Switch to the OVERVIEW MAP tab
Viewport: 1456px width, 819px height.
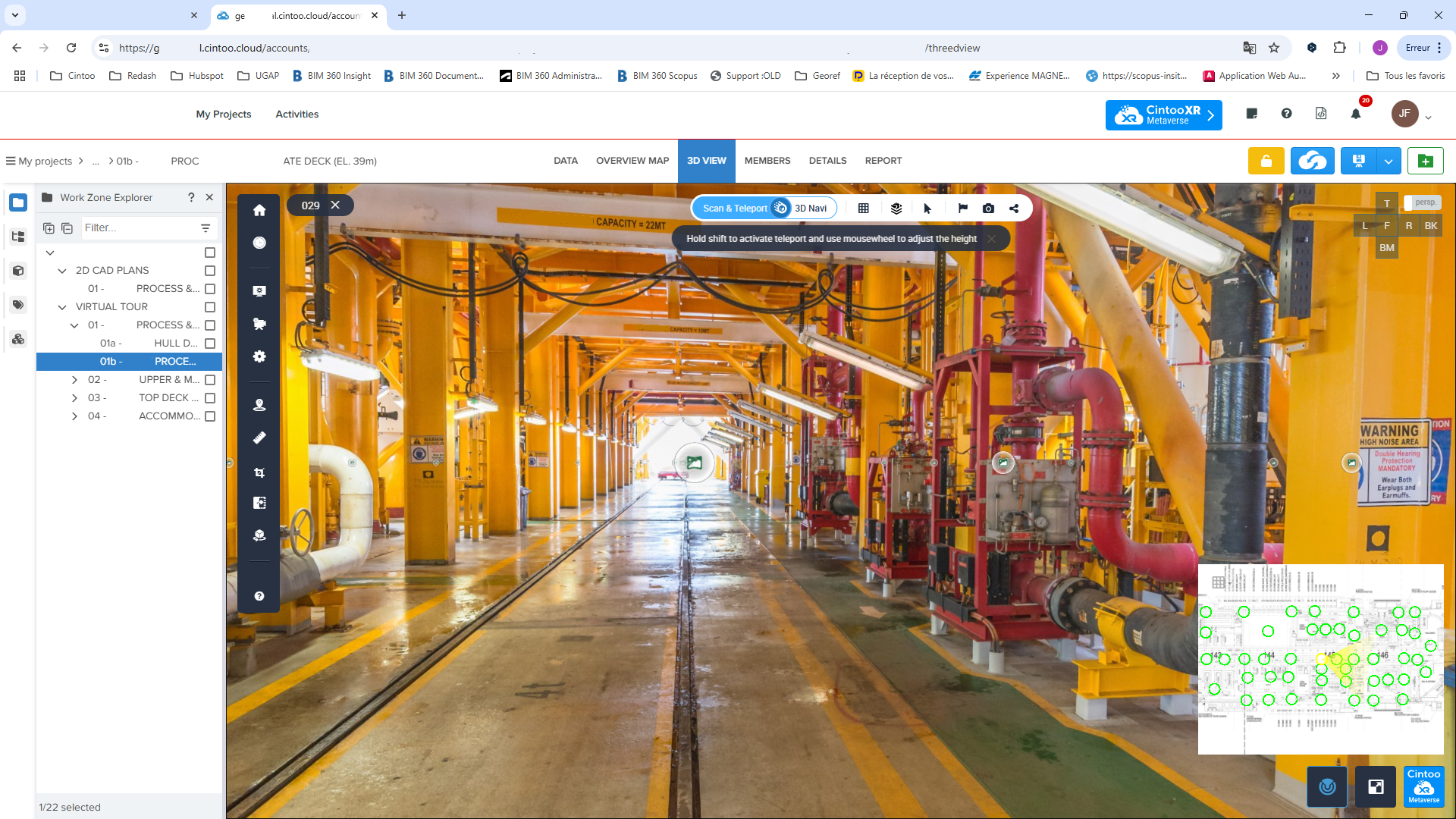pos(632,161)
